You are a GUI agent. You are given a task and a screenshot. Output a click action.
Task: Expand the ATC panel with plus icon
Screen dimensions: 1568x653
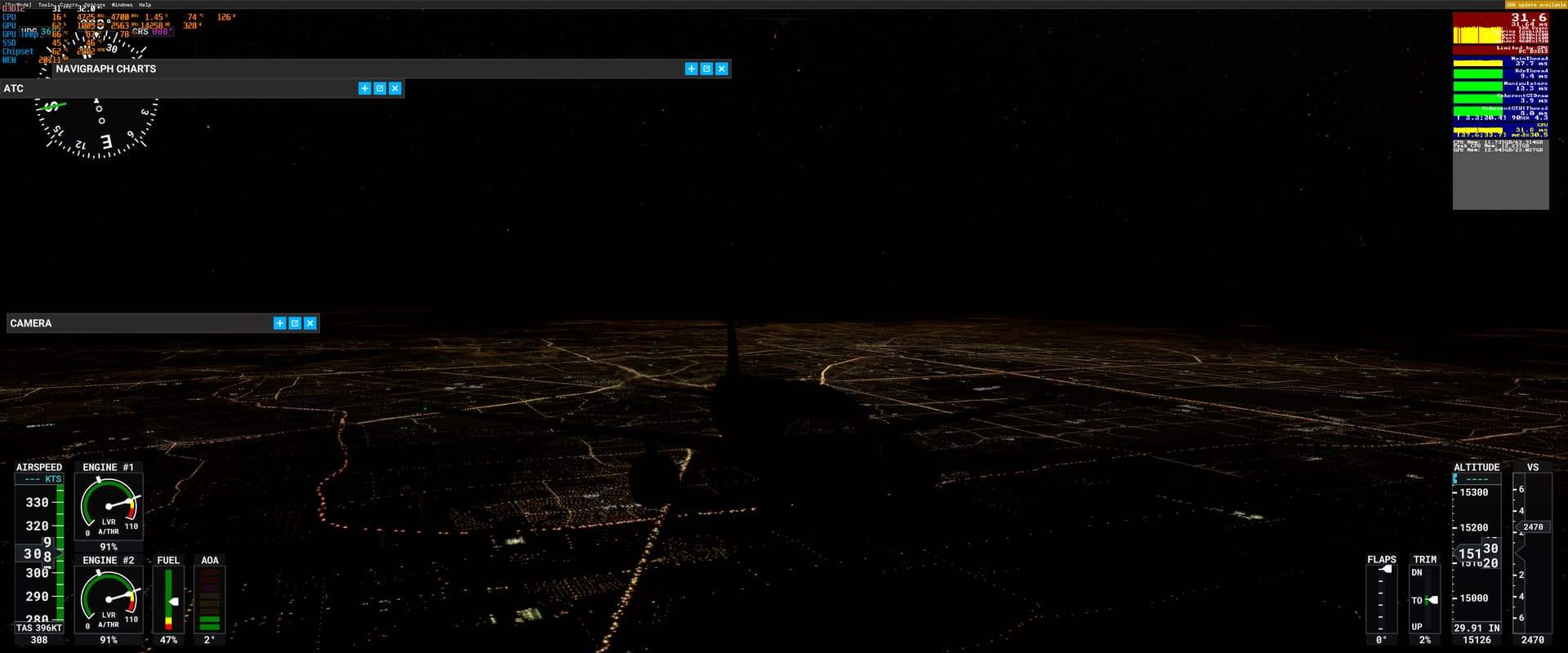pyautogui.click(x=364, y=88)
